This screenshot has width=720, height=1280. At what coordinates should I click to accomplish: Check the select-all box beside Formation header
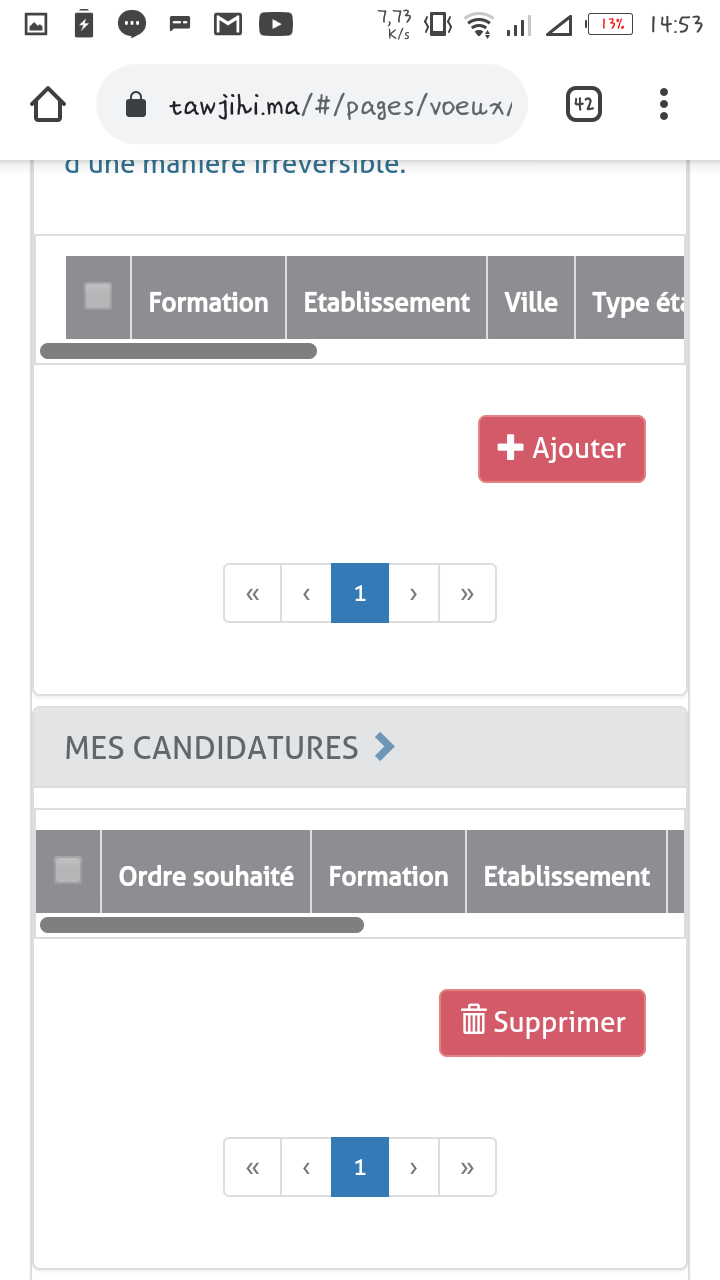point(98,296)
